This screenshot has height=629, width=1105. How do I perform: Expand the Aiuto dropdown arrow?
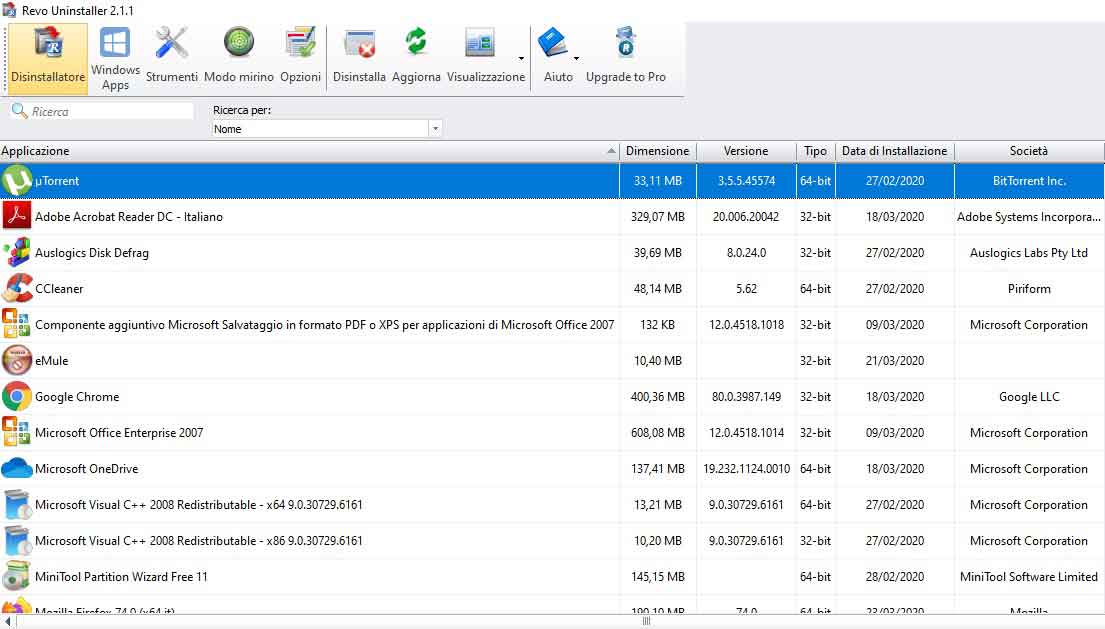point(576,58)
